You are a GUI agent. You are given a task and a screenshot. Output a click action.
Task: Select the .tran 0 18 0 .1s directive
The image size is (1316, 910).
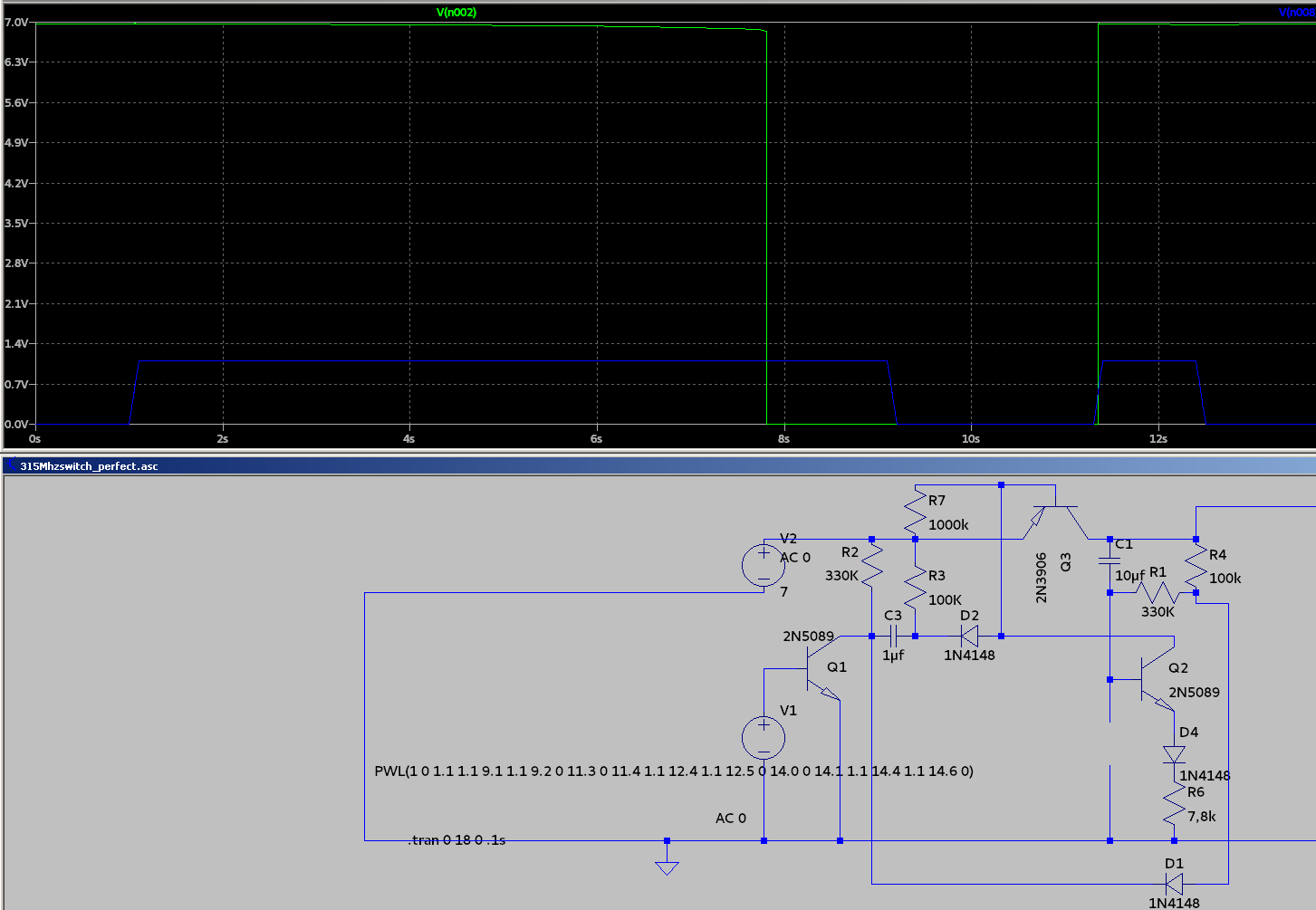click(x=456, y=840)
